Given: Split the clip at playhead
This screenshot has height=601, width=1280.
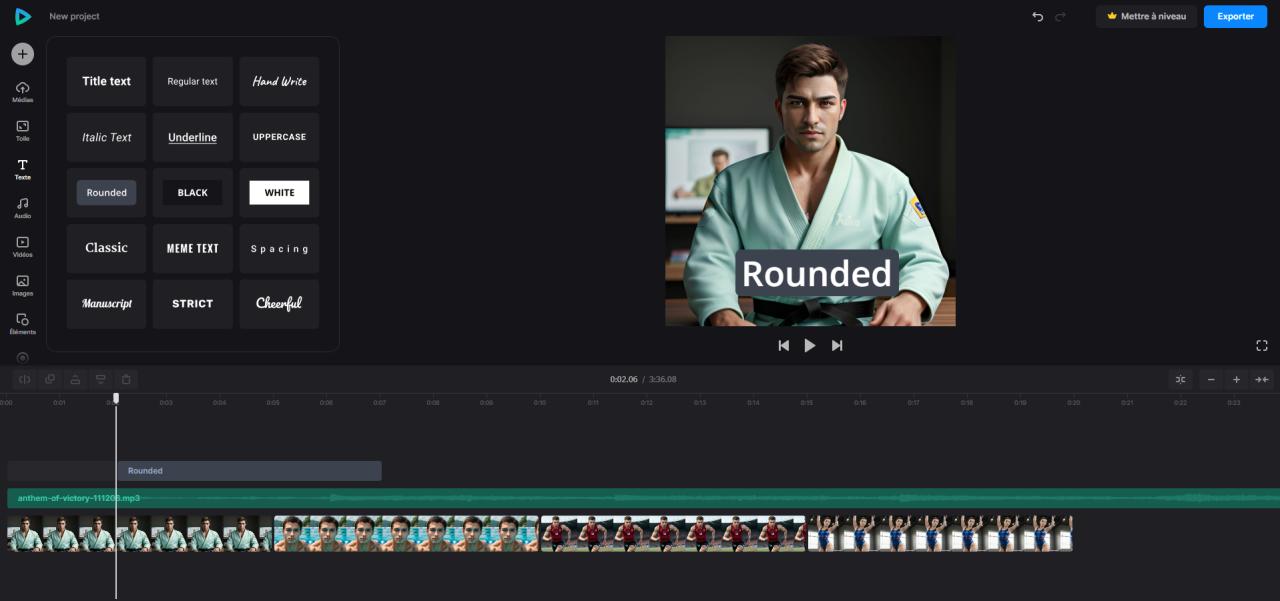Looking at the screenshot, I should [x=25, y=379].
